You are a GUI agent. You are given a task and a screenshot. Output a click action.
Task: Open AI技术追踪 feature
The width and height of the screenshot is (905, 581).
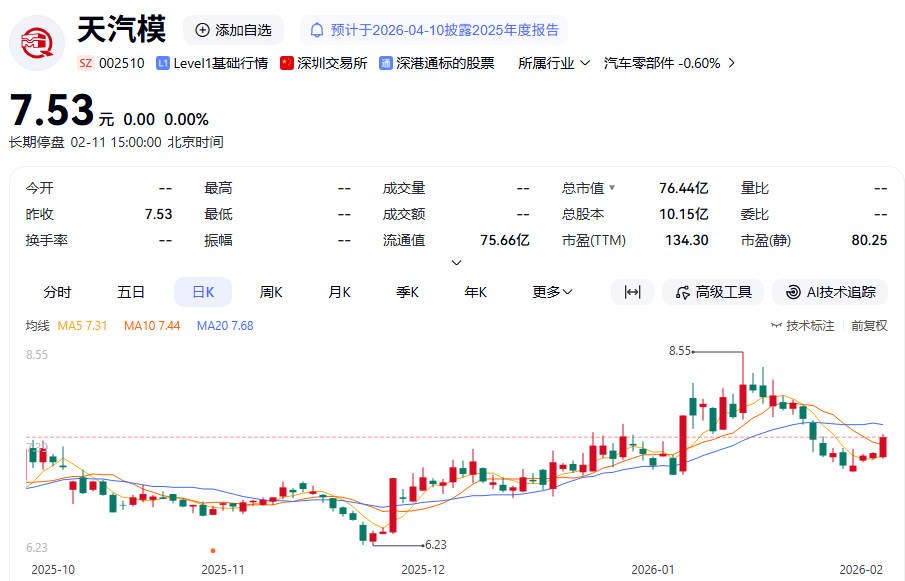tap(830, 292)
